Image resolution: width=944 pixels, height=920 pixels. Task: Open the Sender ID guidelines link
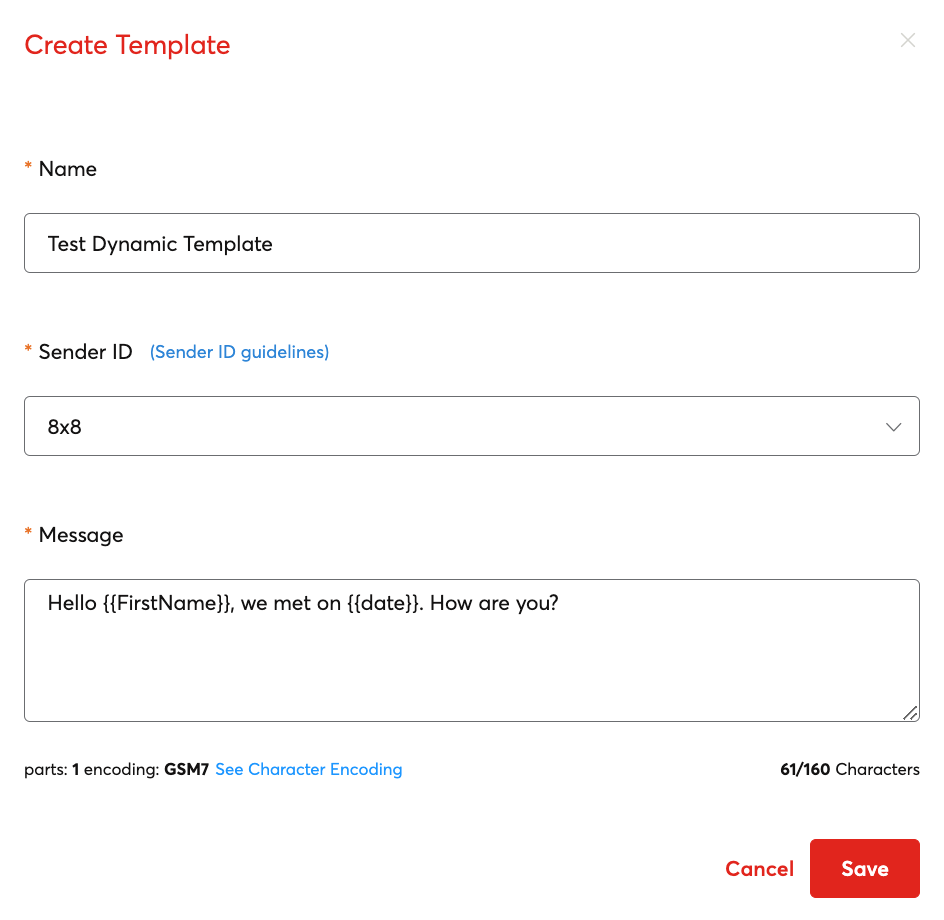coord(239,352)
